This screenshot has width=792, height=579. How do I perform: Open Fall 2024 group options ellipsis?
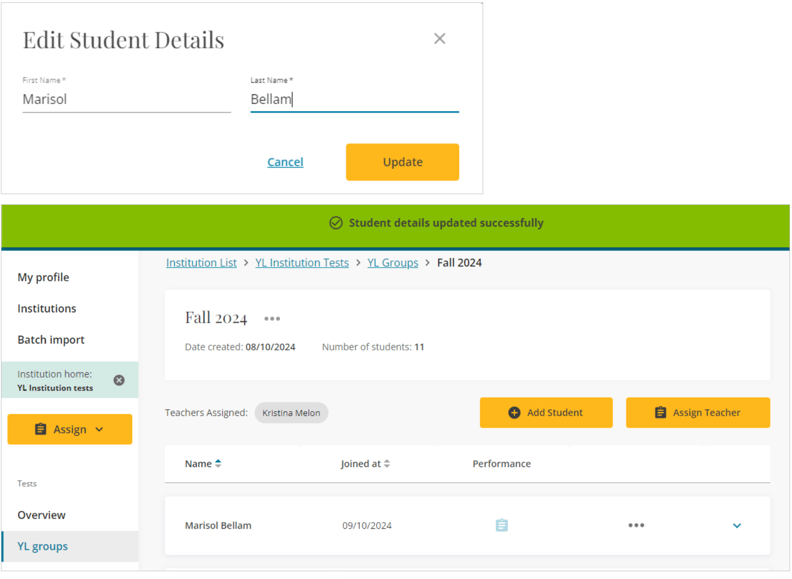click(x=272, y=319)
